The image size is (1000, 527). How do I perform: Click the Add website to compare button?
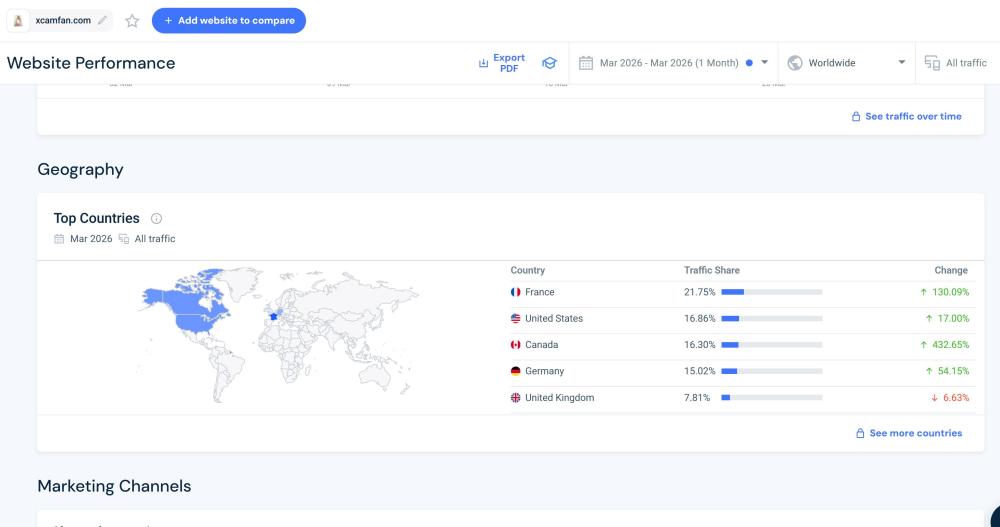[x=229, y=20]
